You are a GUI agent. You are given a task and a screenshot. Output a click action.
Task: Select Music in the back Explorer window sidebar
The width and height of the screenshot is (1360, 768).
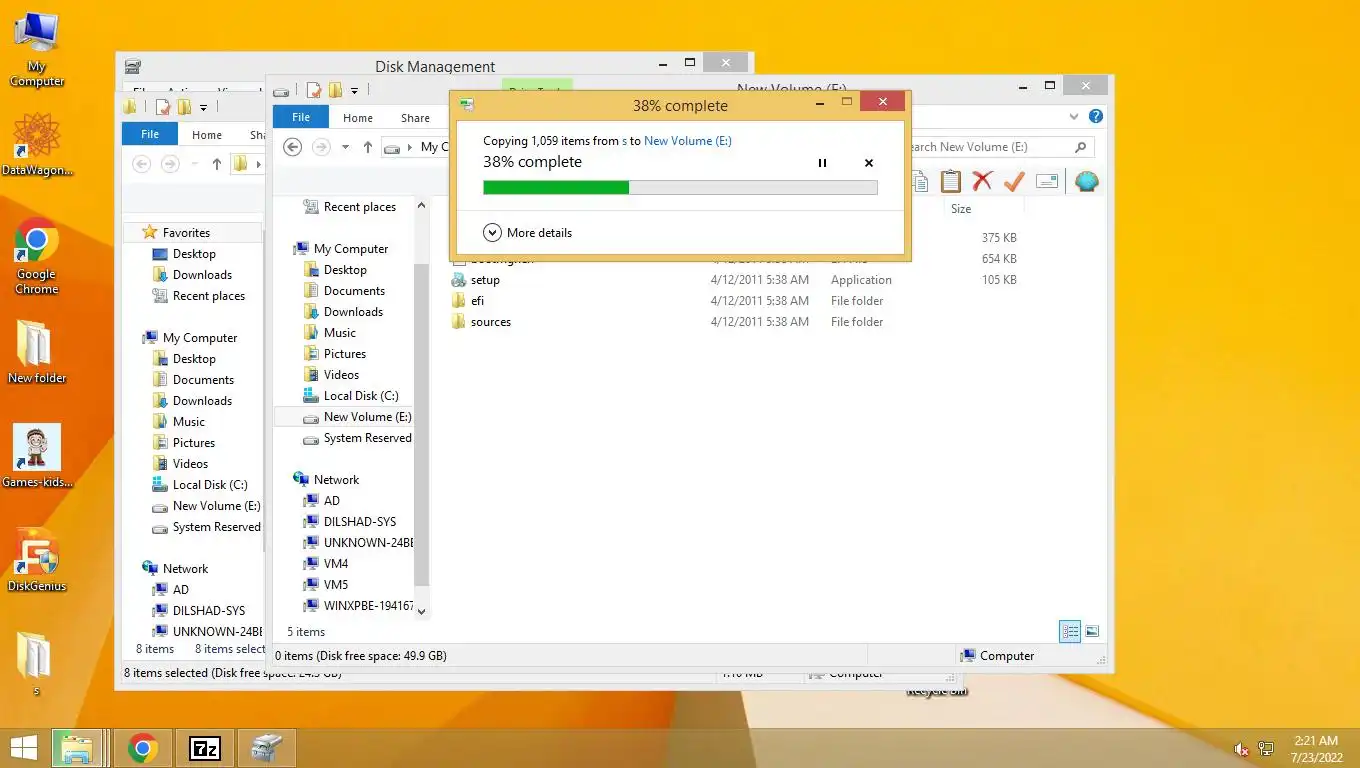(188, 422)
